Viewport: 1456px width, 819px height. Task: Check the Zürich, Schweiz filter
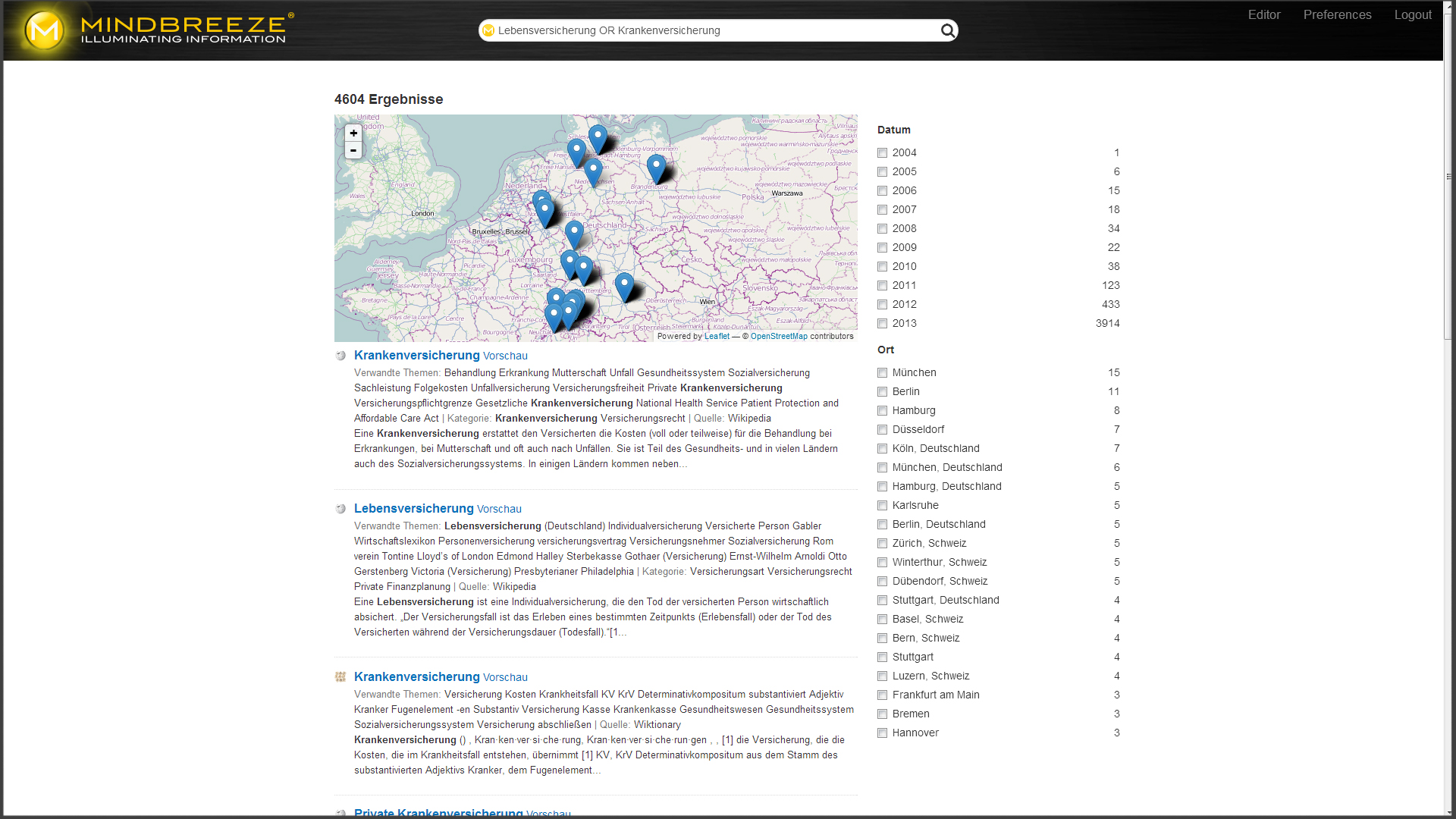tap(882, 544)
